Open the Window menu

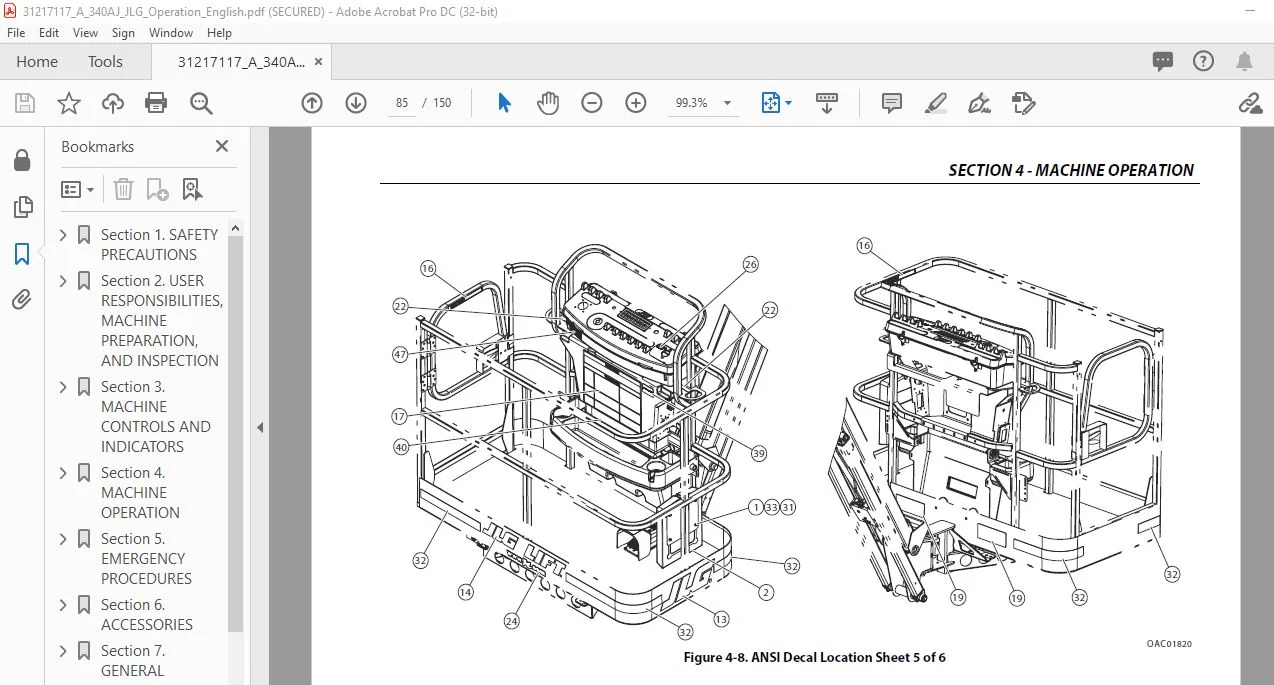pyautogui.click(x=171, y=33)
